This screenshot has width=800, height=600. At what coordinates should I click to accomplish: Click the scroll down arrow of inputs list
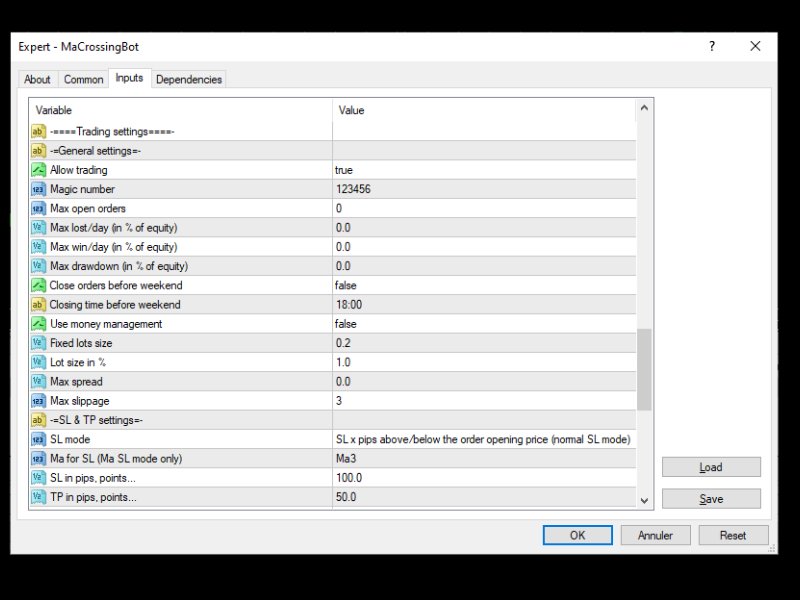pyautogui.click(x=644, y=501)
